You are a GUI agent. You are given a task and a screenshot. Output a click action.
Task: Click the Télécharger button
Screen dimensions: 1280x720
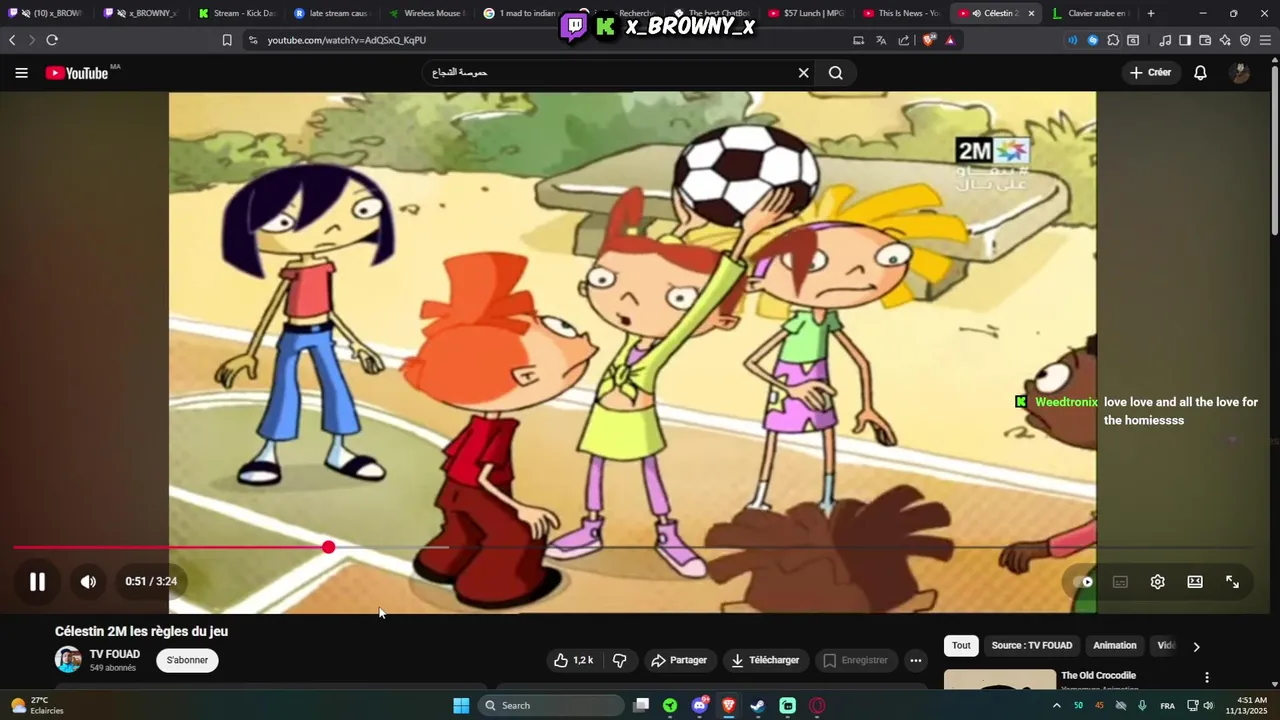[765, 660]
